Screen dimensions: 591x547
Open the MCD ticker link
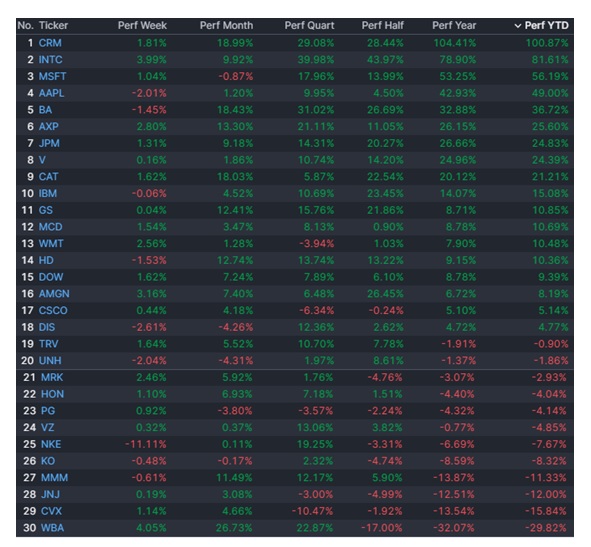pos(51,227)
